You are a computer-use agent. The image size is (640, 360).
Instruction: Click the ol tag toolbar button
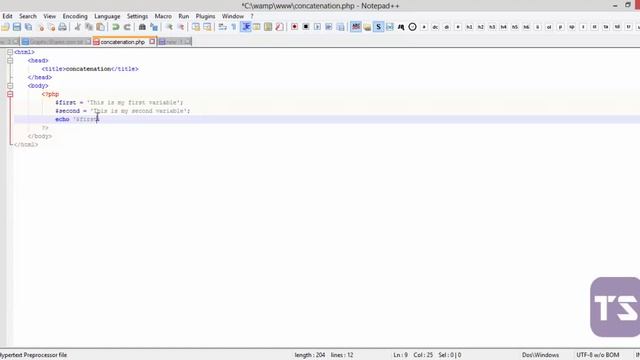tap(549, 27)
